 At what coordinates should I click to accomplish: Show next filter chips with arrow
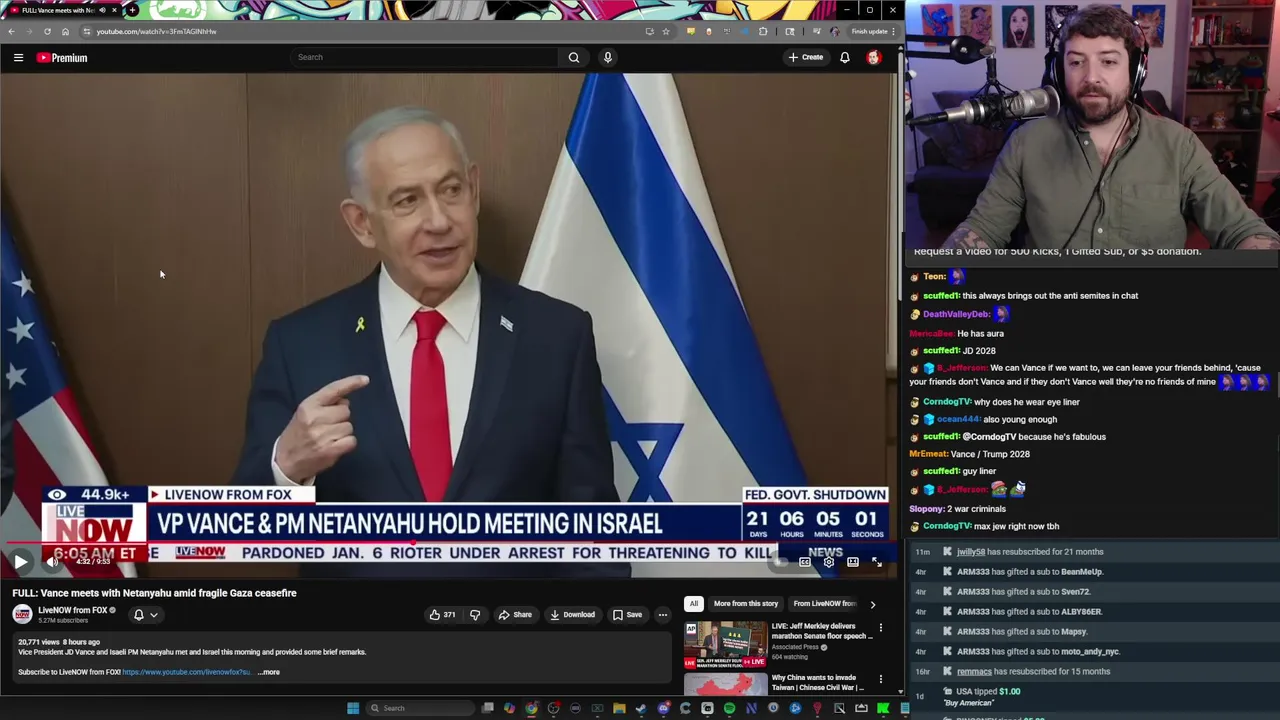pyautogui.click(x=872, y=604)
